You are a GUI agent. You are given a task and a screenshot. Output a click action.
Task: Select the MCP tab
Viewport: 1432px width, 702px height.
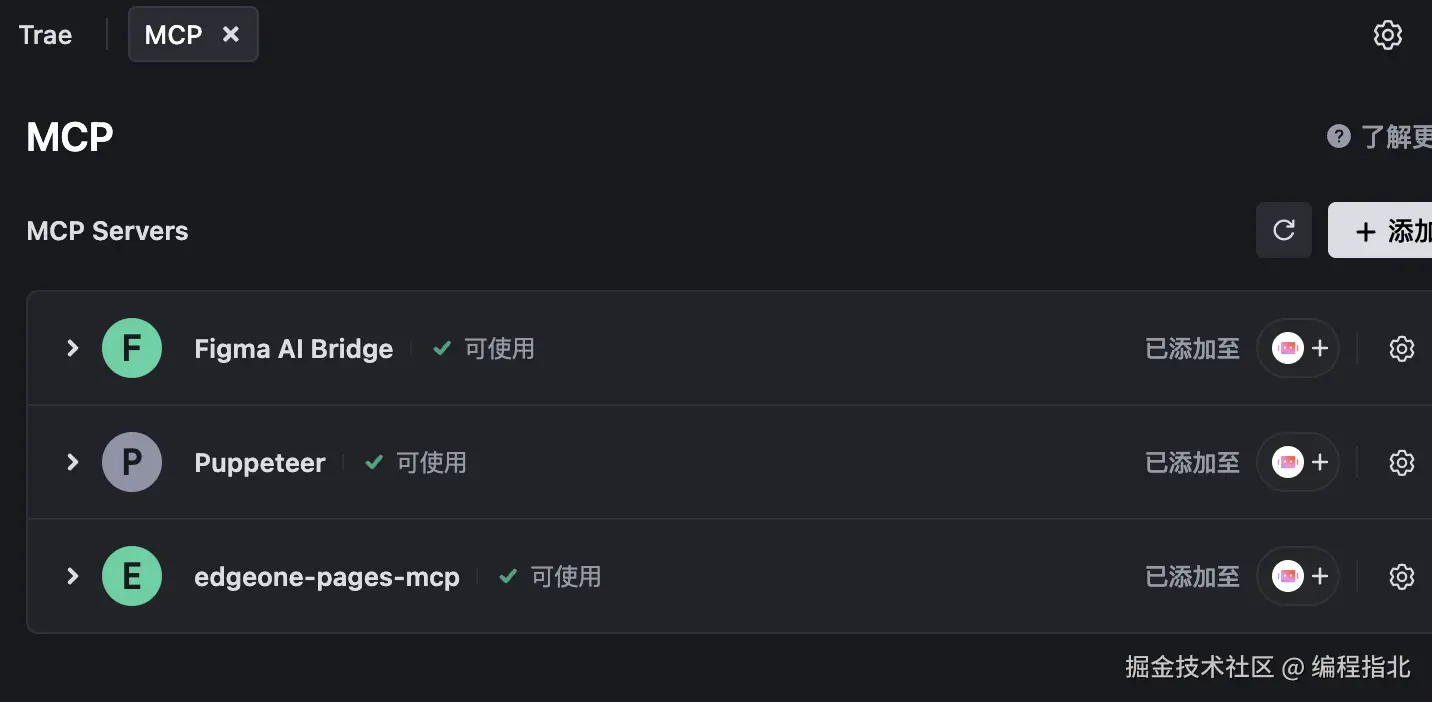(173, 35)
